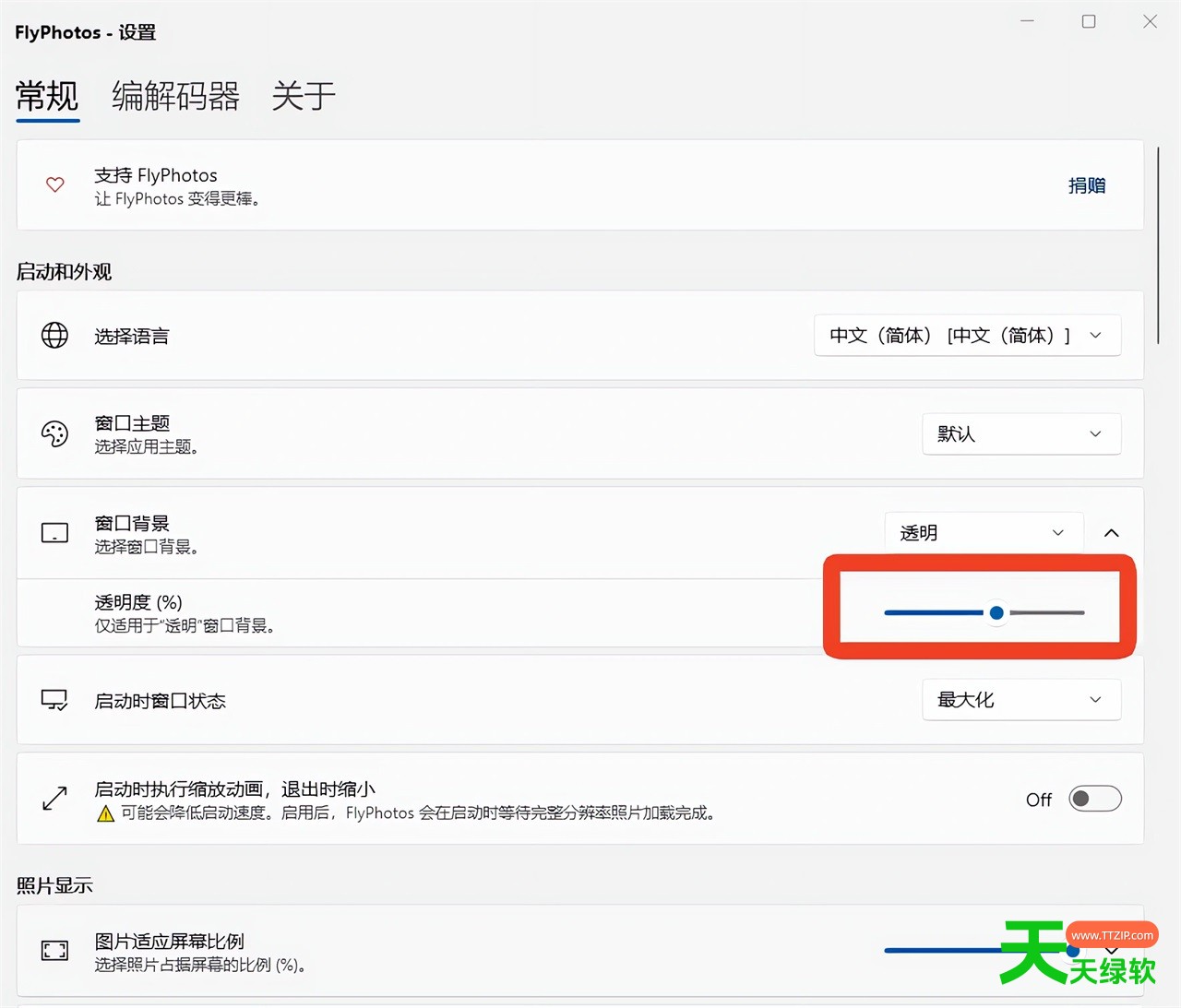Click the window icon for 窗口背景

pos(54,533)
